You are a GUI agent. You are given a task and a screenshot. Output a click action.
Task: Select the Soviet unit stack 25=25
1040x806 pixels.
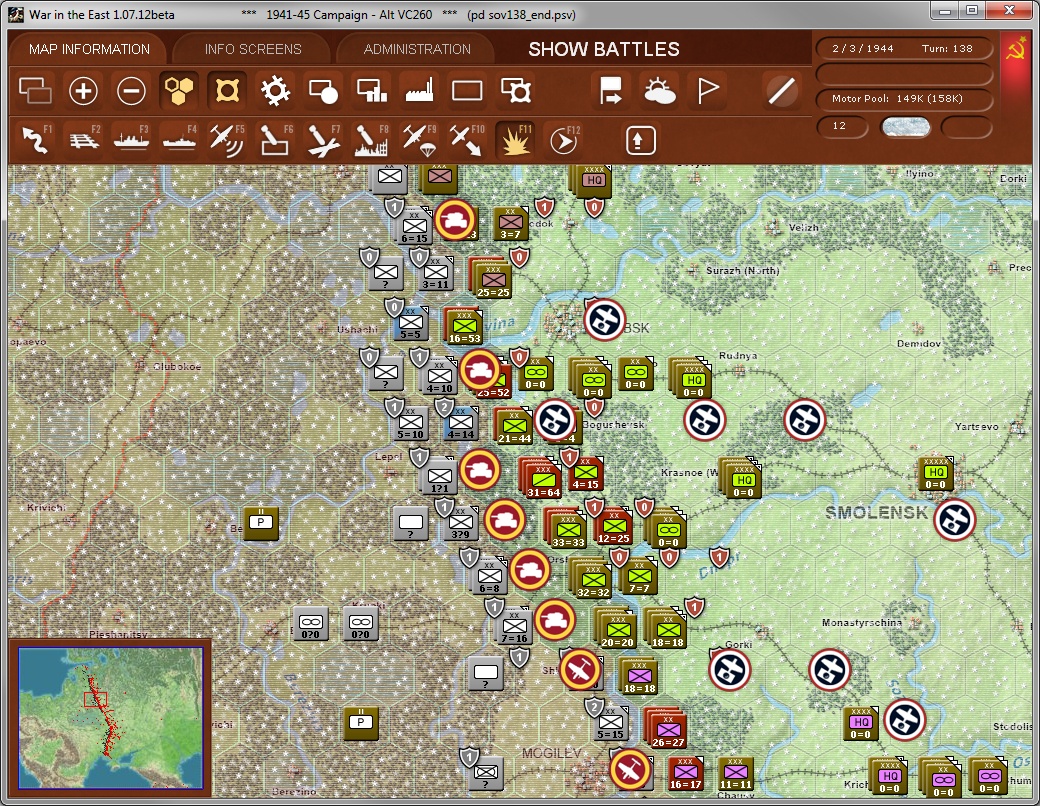click(x=493, y=280)
